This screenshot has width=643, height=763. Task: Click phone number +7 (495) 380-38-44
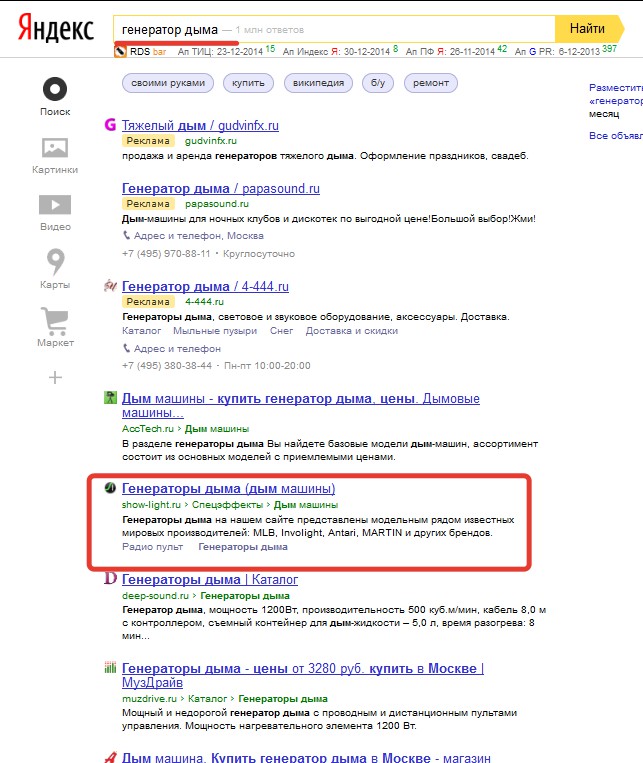tap(166, 365)
